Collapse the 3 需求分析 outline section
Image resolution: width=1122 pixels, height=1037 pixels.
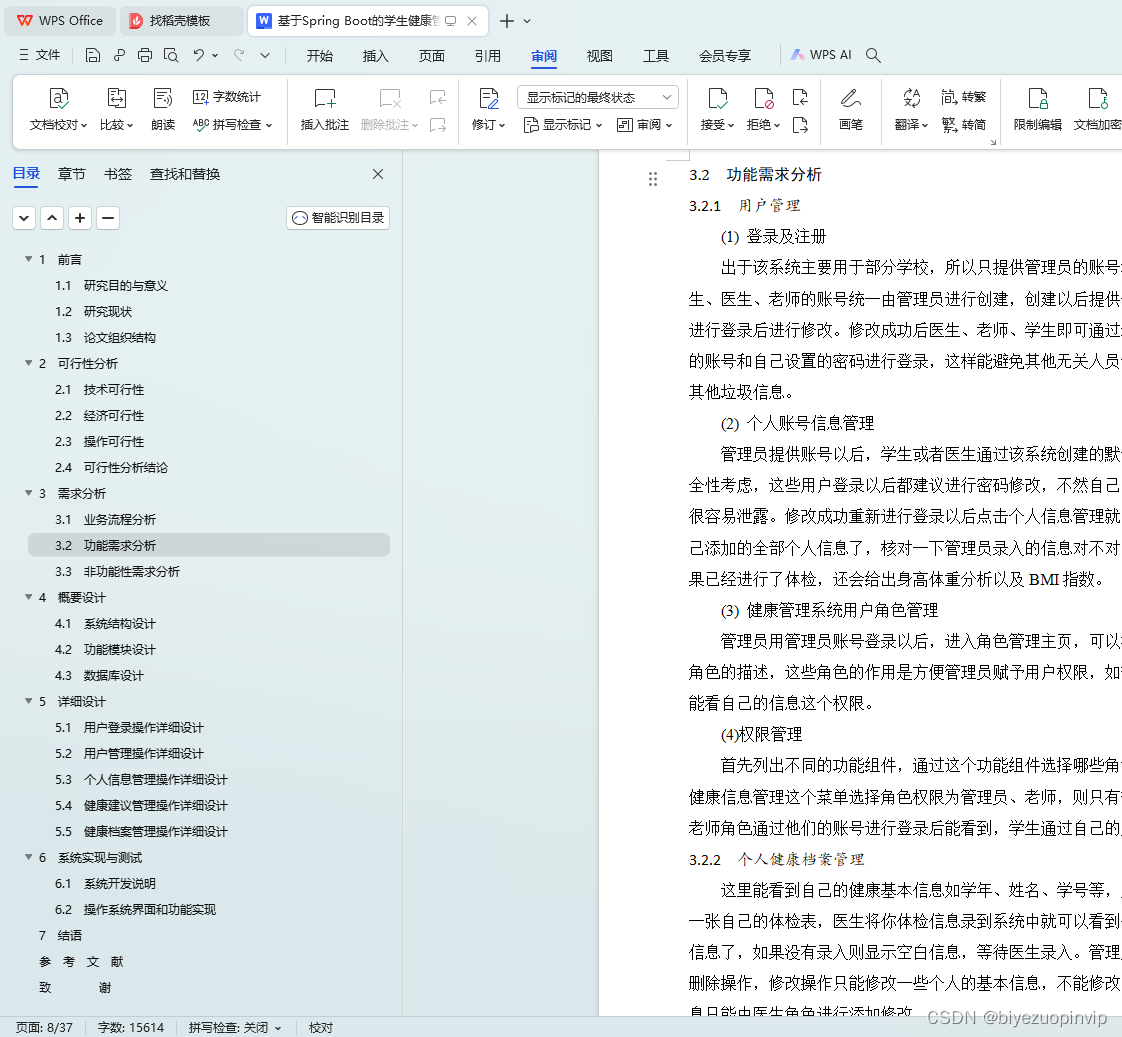click(29, 493)
